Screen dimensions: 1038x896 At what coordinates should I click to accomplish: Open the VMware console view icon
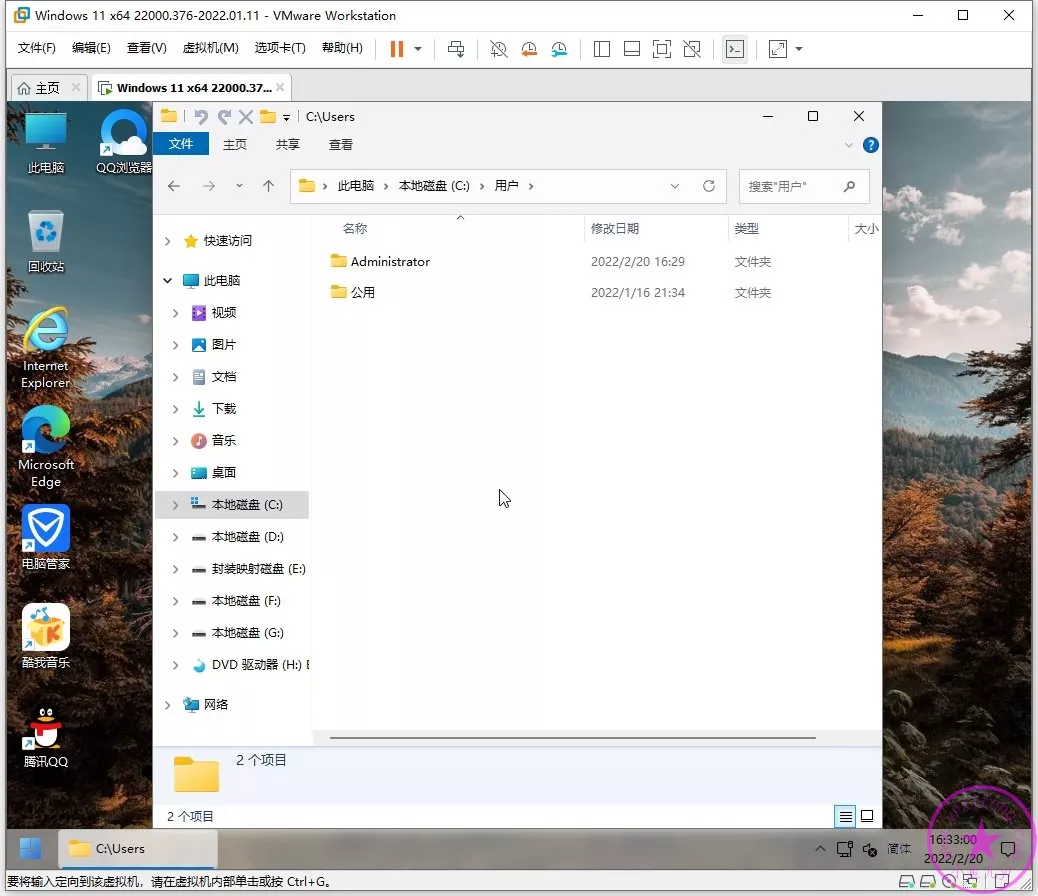pyautogui.click(x=735, y=49)
